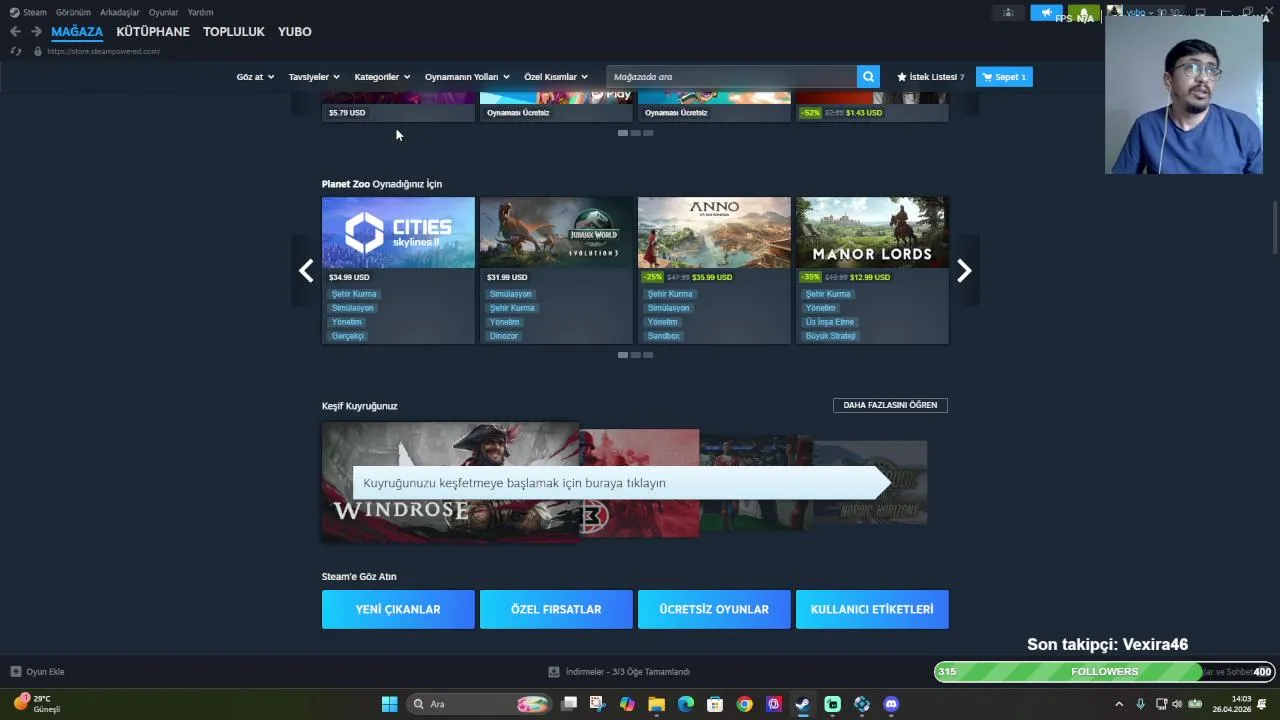Expand the Kategoriler dropdown

[383, 77]
